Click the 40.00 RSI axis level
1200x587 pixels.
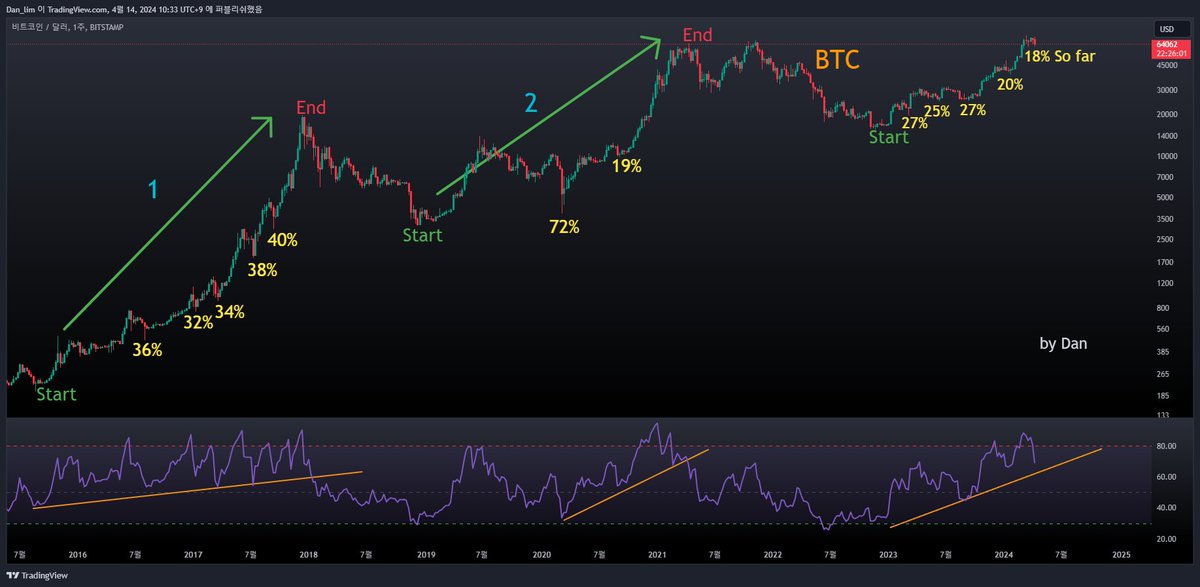(x=1164, y=508)
